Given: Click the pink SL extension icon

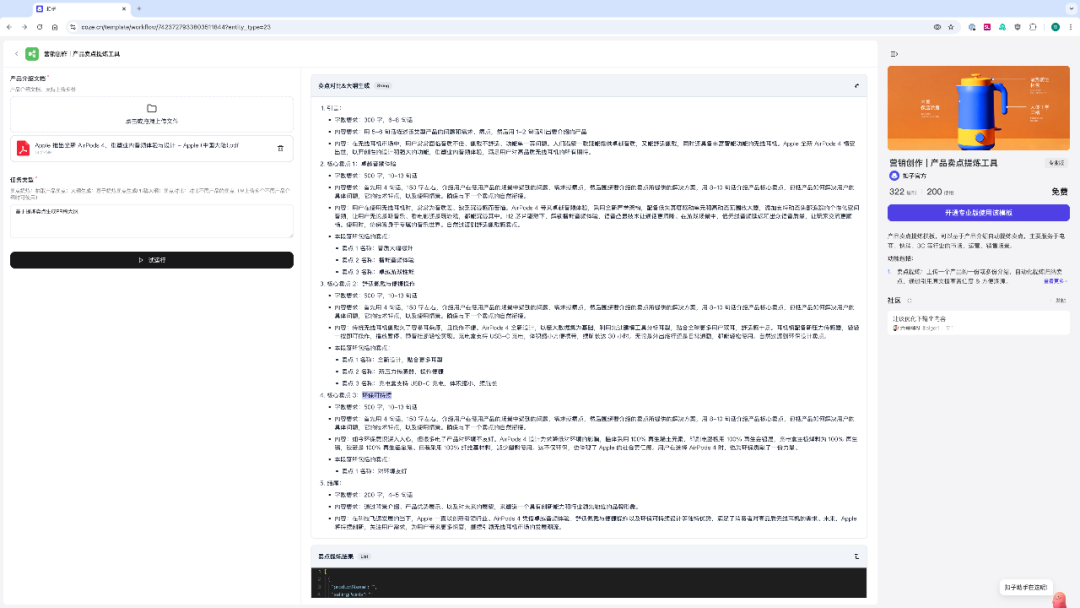Looking at the screenshot, I should (987, 27).
